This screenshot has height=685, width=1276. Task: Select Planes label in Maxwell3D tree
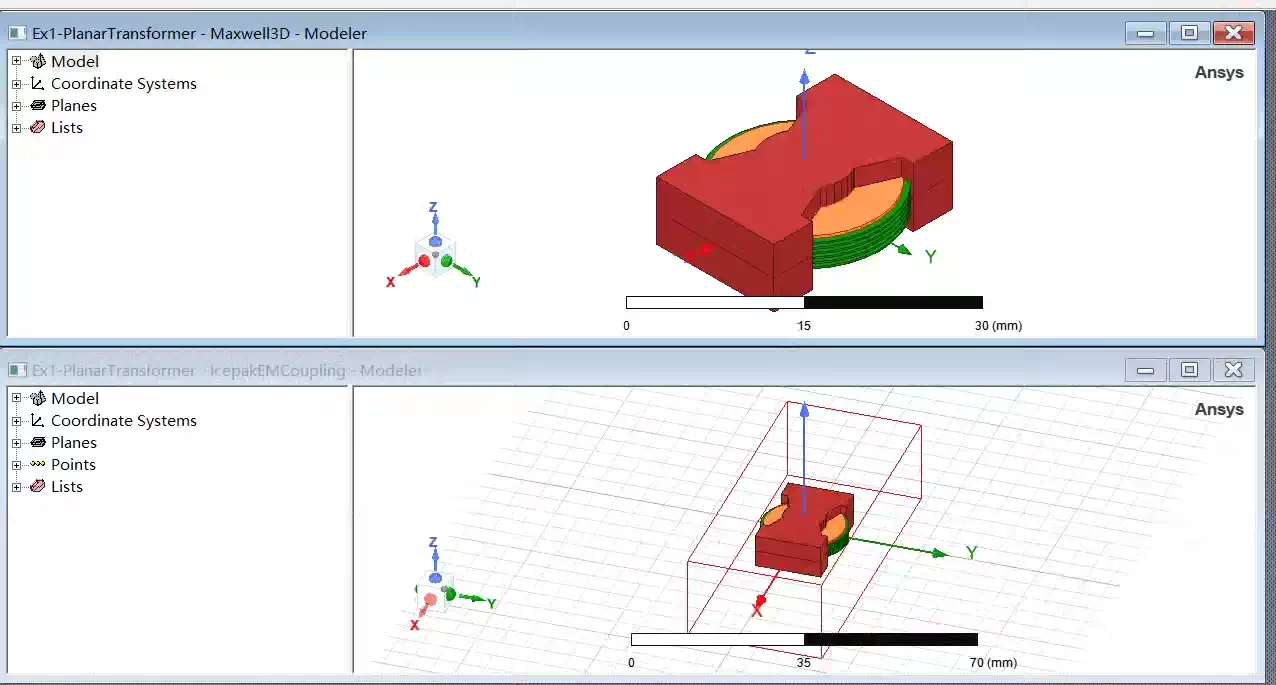74,106
